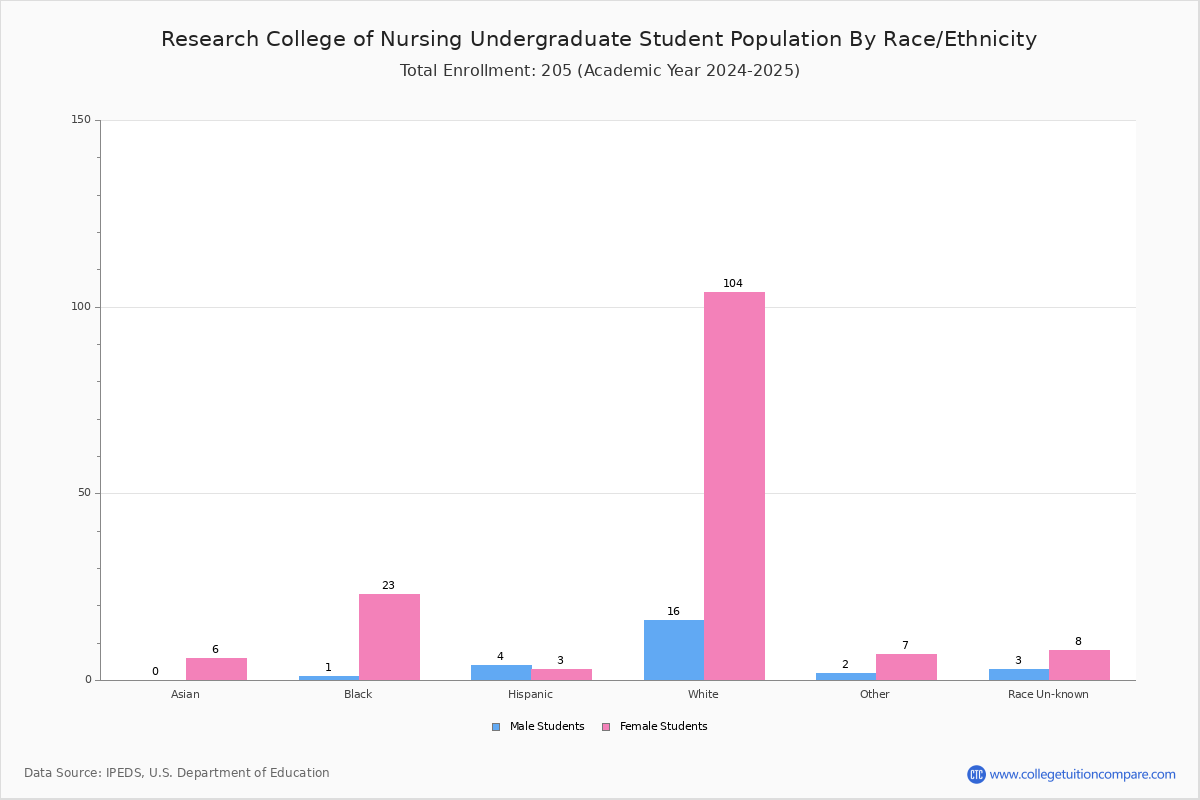Viewport: 1200px width, 800px height.
Task: Open the collegetuitioncompare.com link
Action: pyautogui.click(x=1083, y=774)
